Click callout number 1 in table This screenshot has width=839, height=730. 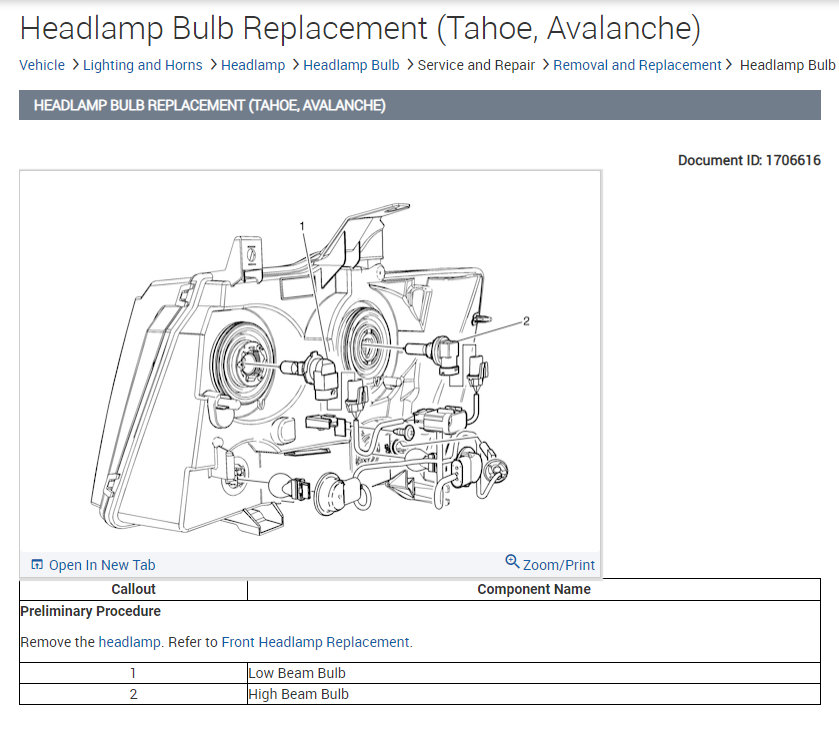click(x=133, y=673)
